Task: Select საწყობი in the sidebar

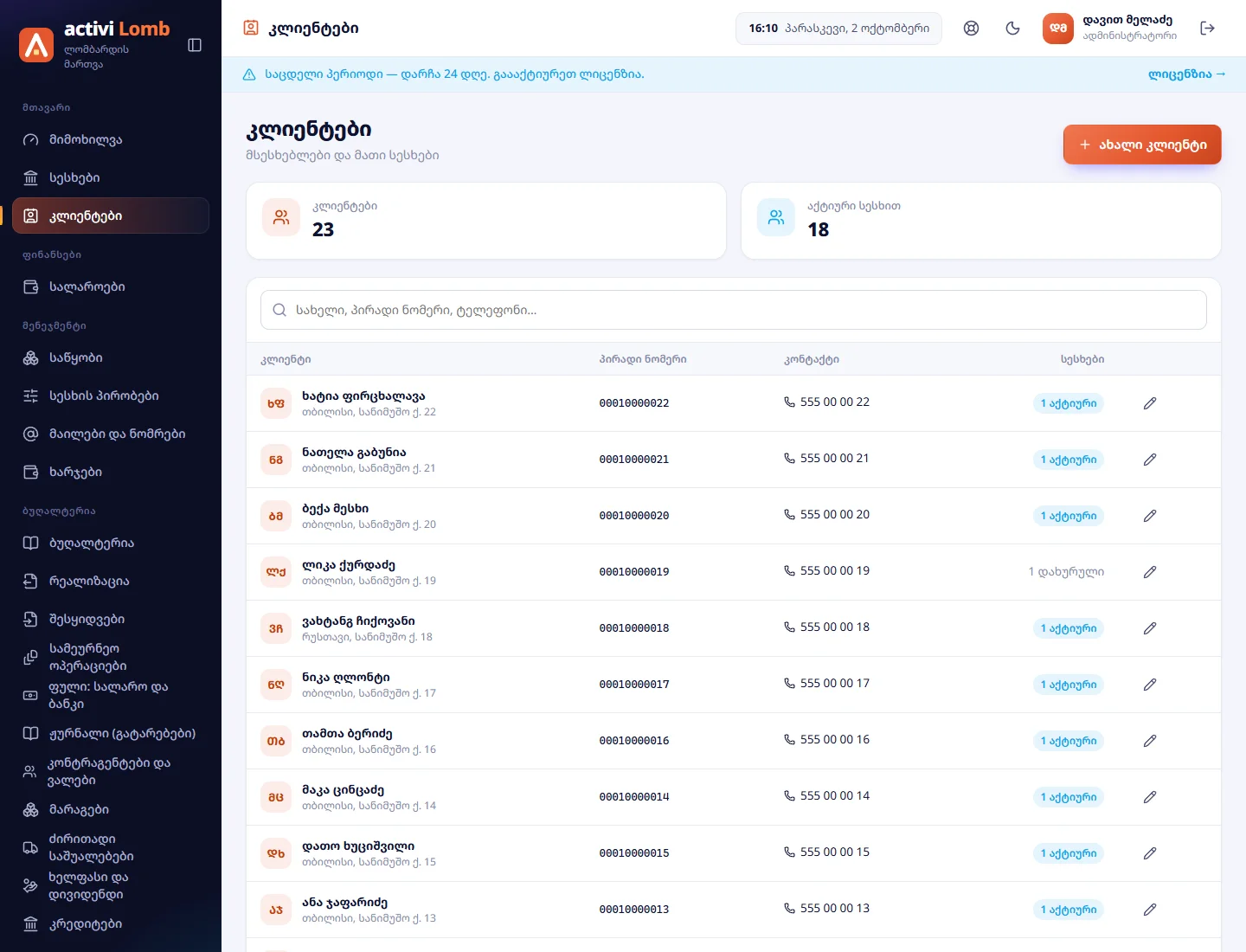Action: 111,357
